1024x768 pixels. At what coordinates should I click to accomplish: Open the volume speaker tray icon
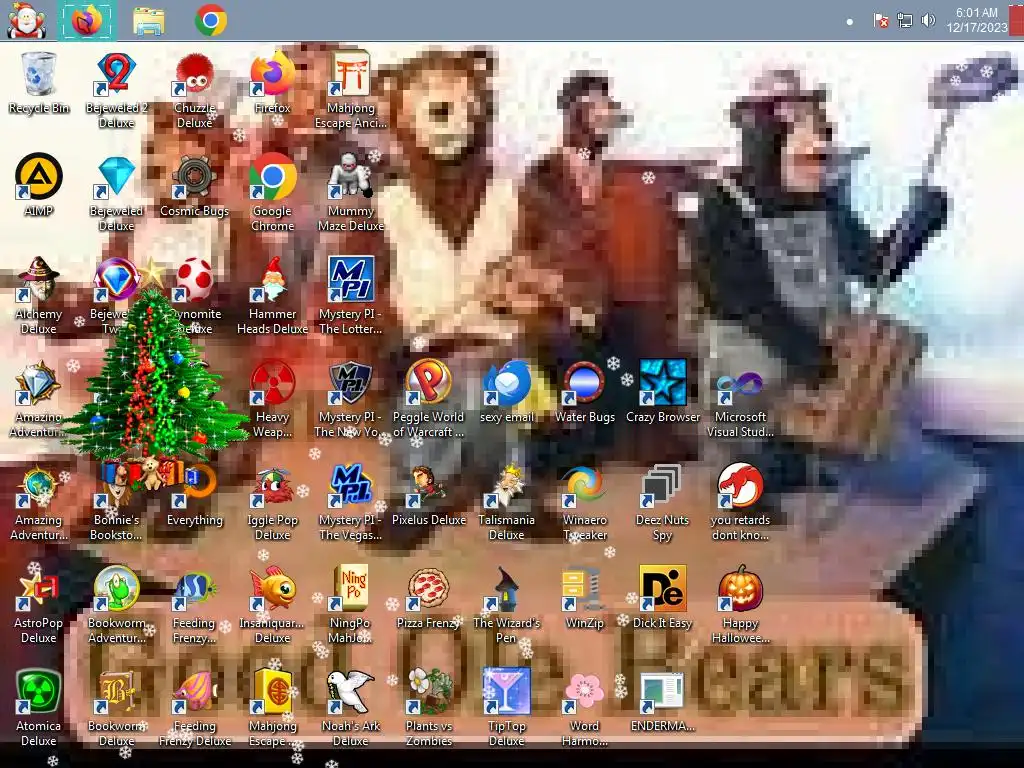point(927,20)
